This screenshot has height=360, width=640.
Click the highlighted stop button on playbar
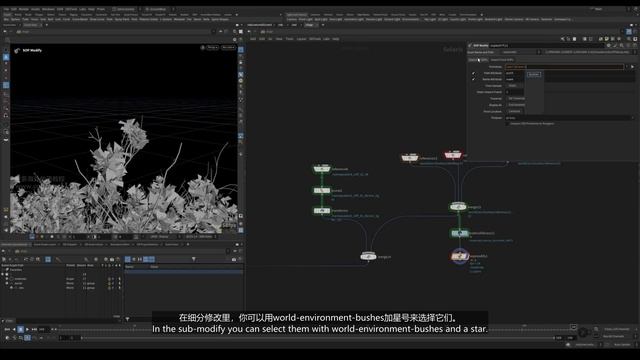click(20, 329)
